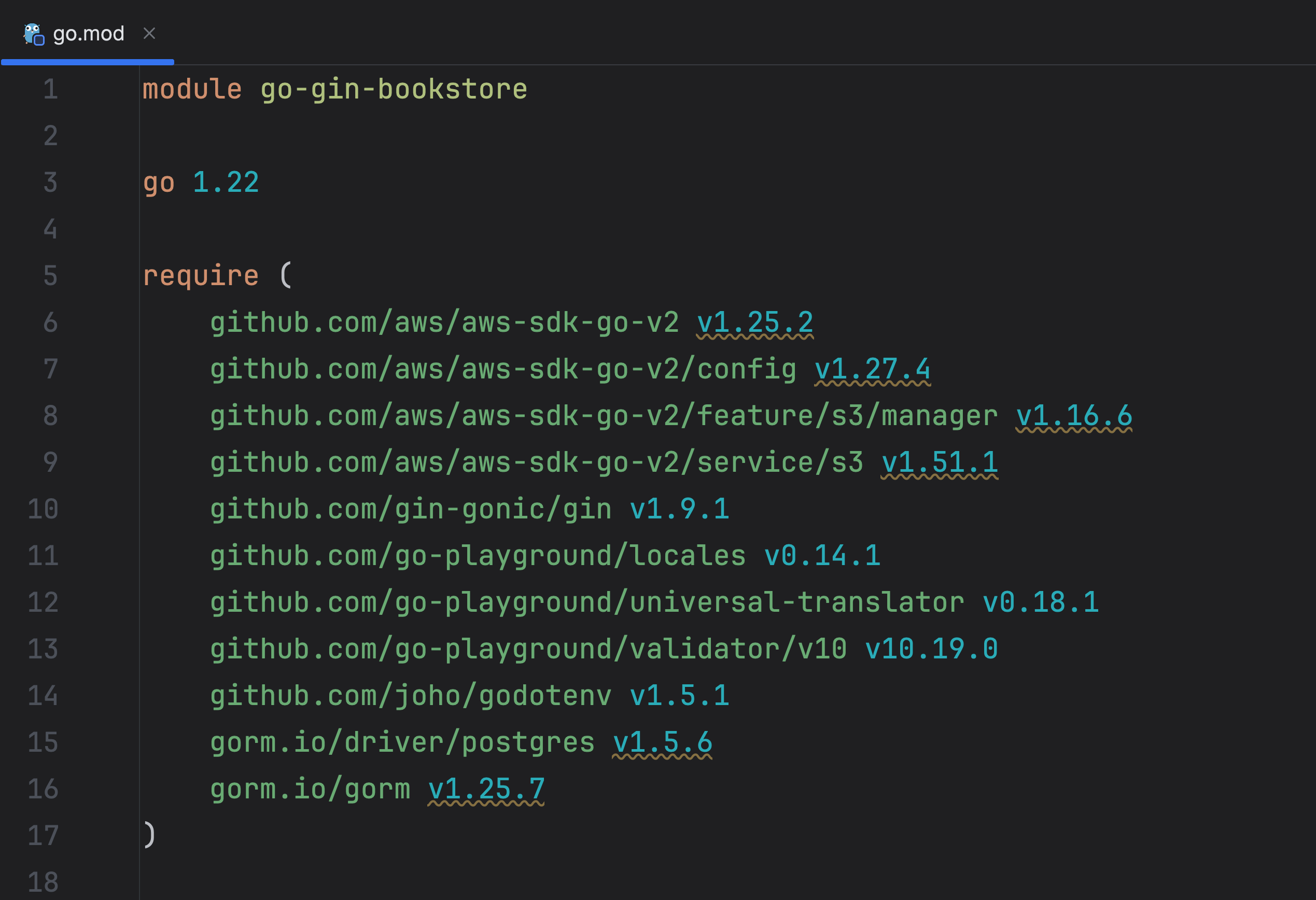Click line number 5 in gutter
This screenshot has height=900, width=1316.
50,276
